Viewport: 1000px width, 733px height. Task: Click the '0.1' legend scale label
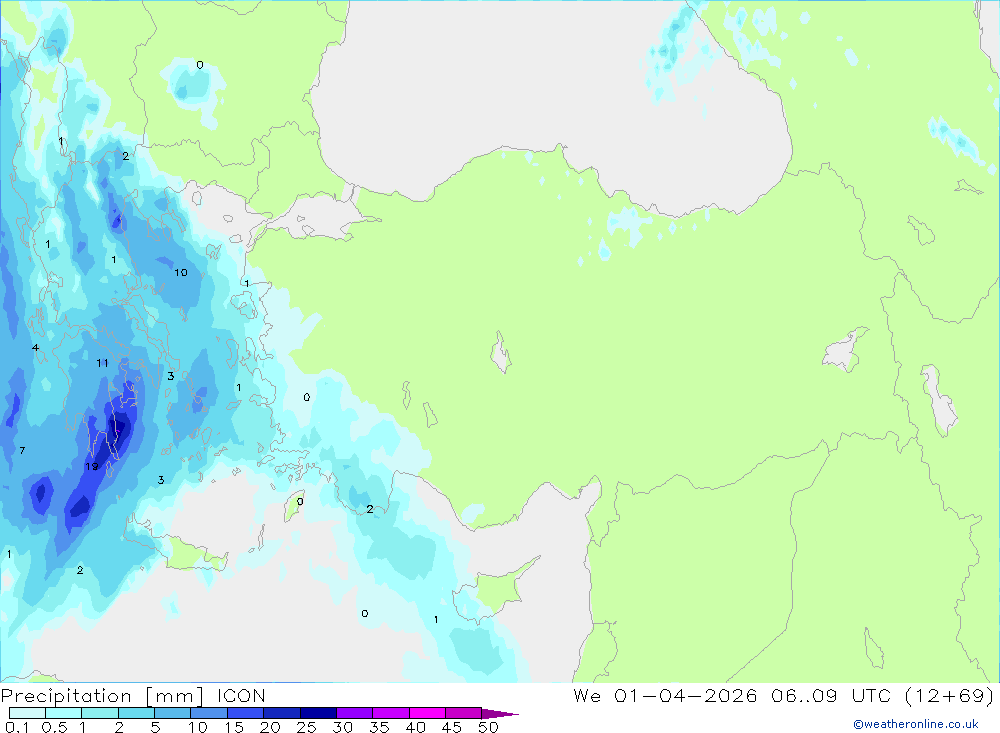pyautogui.click(x=17, y=727)
